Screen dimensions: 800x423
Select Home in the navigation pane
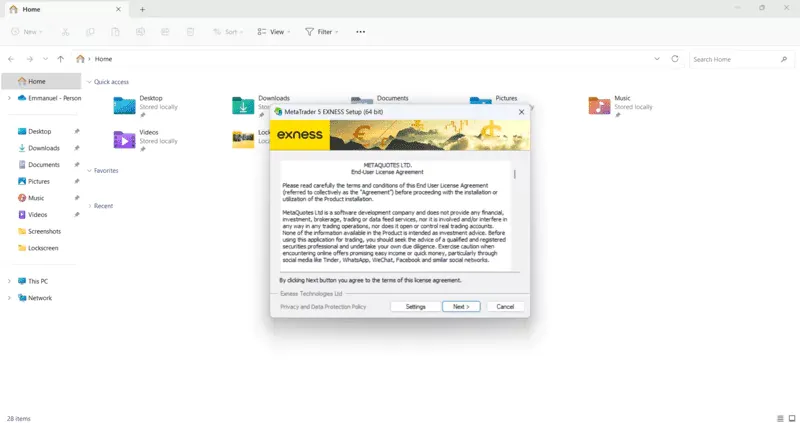tap(41, 81)
